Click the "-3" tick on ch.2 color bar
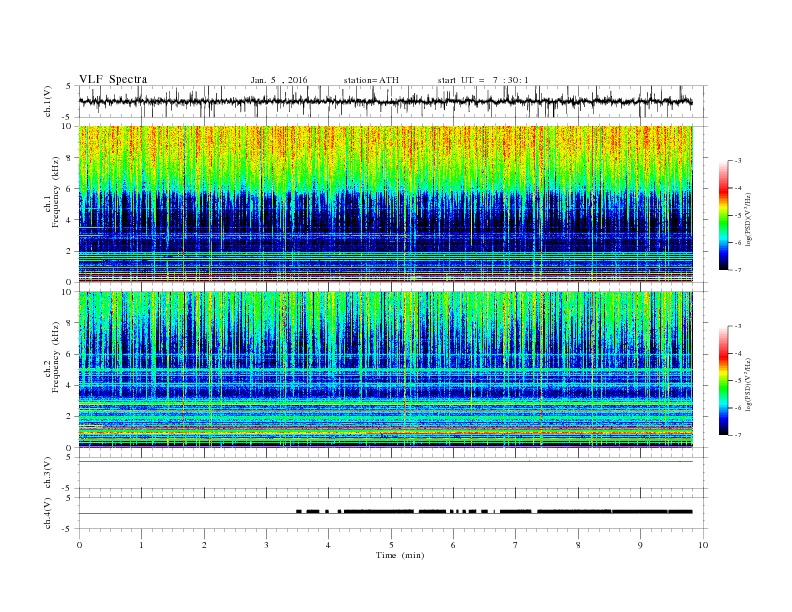The image size is (792, 612). 738,326
